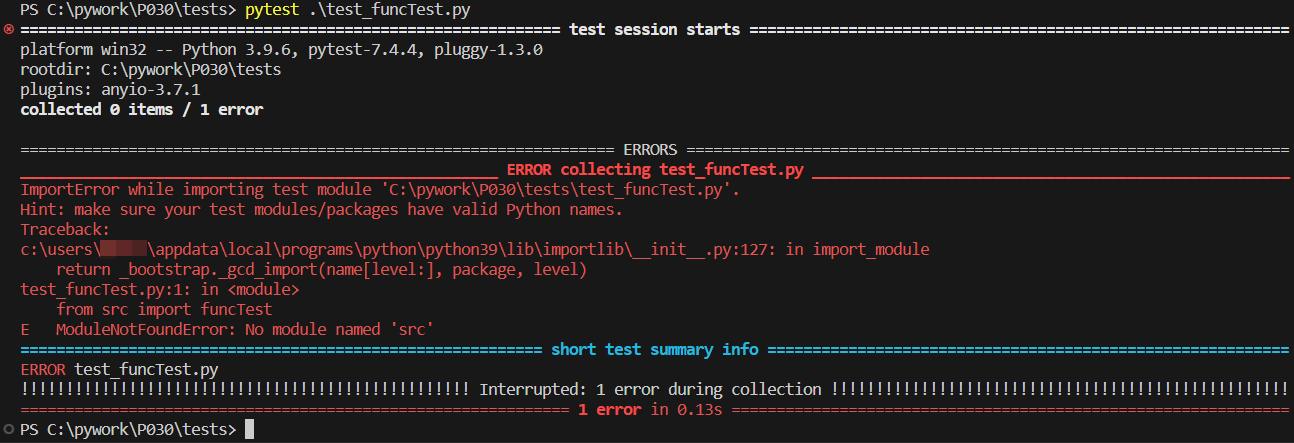Screen dimensions: 1294x443
Task: Click the ERRORS section divider heading
Action: (649, 150)
